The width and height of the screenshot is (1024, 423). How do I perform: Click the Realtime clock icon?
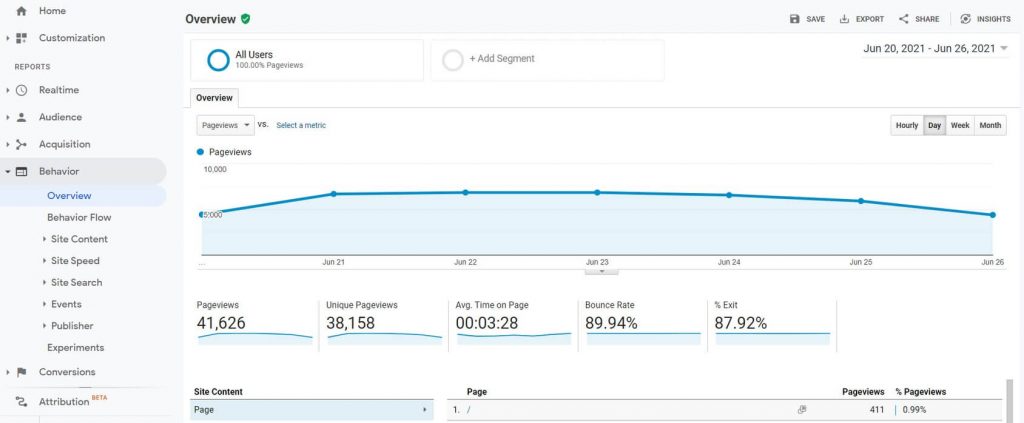click(21, 90)
